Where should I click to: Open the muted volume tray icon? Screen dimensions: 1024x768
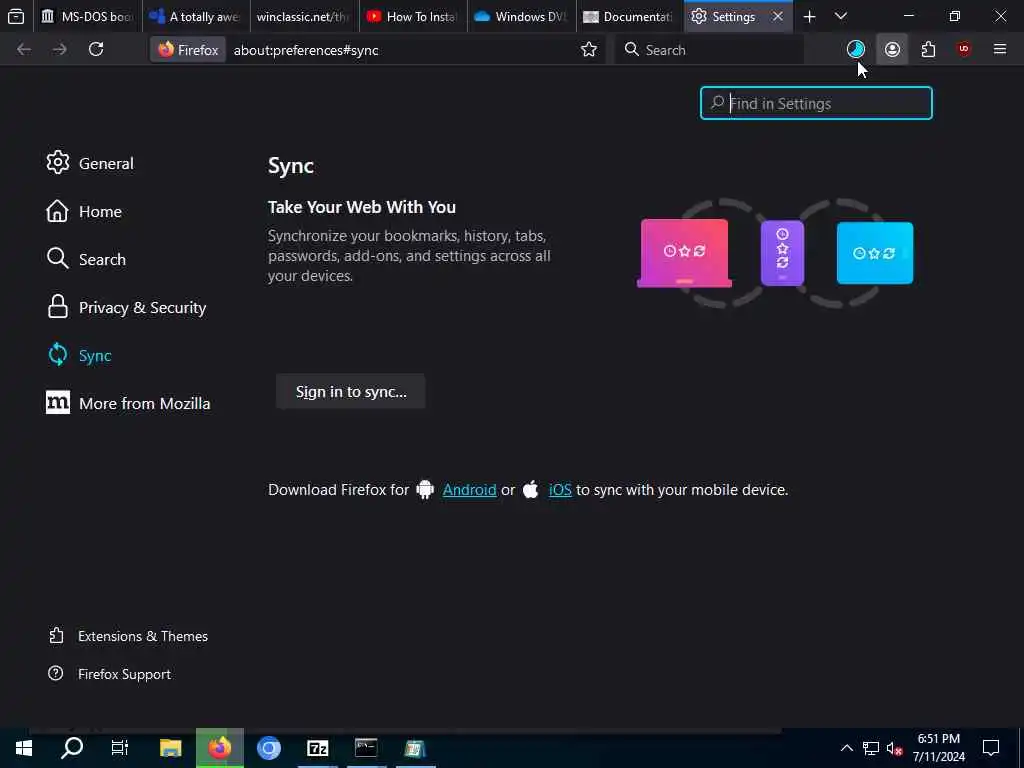click(x=894, y=748)
